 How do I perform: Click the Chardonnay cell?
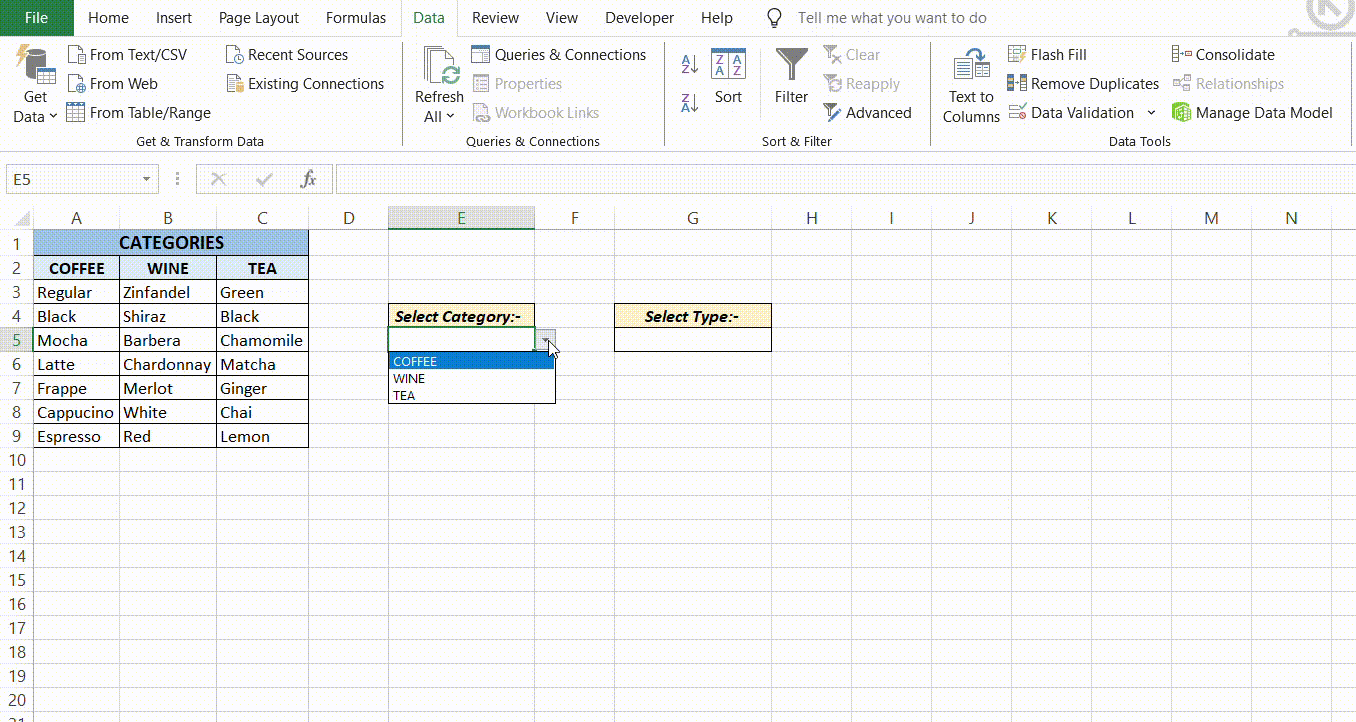pyautogui.click(x=168, y=364)
